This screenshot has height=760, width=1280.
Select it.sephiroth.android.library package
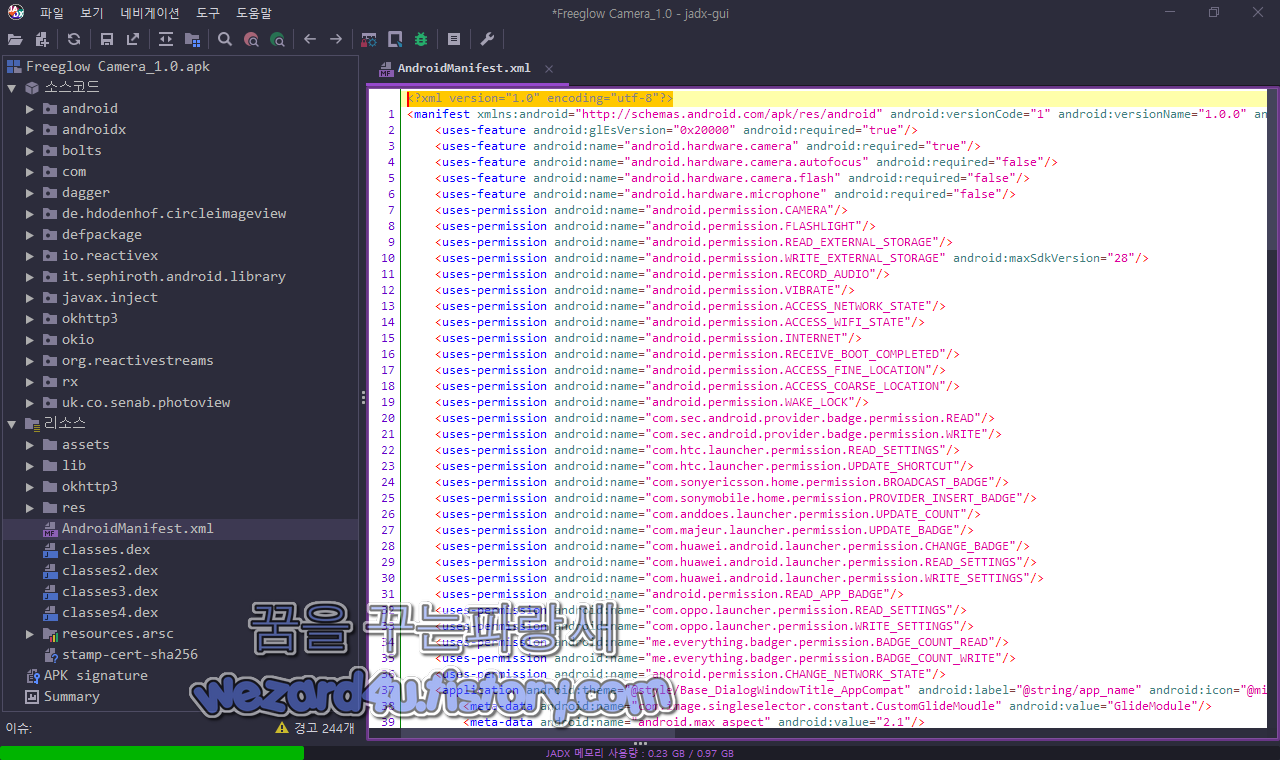point(164,276)
